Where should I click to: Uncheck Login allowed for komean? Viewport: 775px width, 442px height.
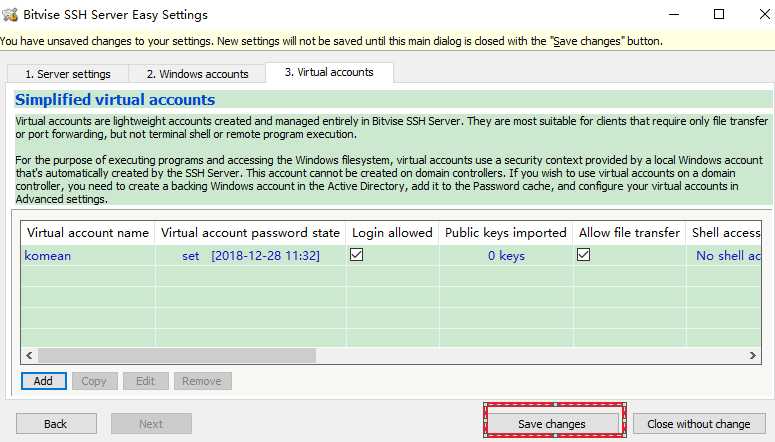pyautogui.click(x=356, y=255)
